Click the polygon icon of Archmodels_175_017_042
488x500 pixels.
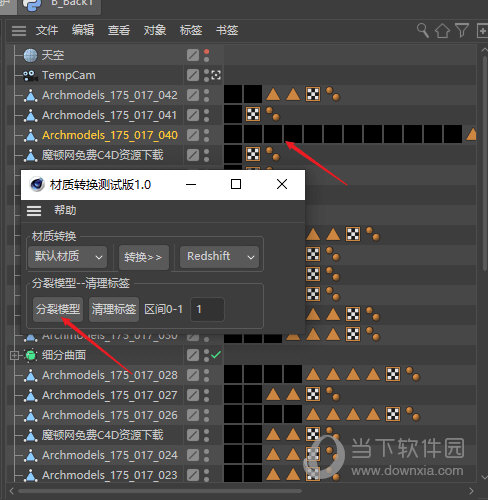tap(31, 96)
